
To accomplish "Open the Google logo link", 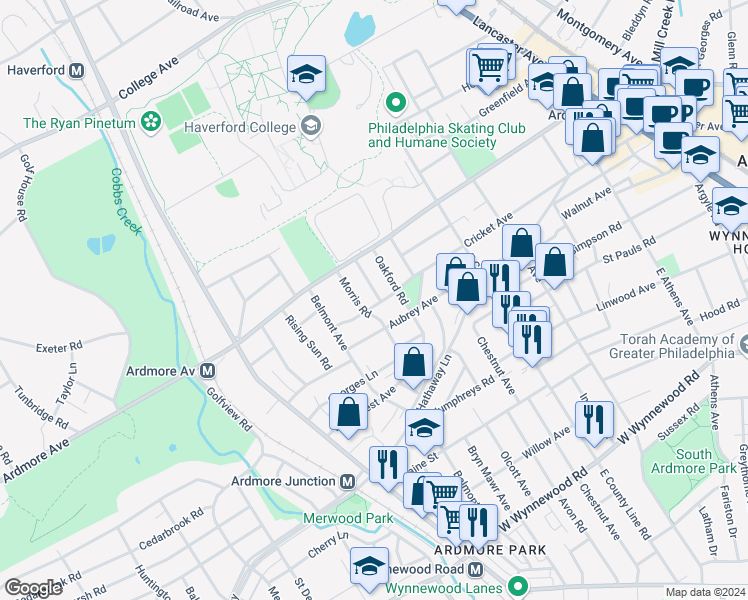I will 33,588.
